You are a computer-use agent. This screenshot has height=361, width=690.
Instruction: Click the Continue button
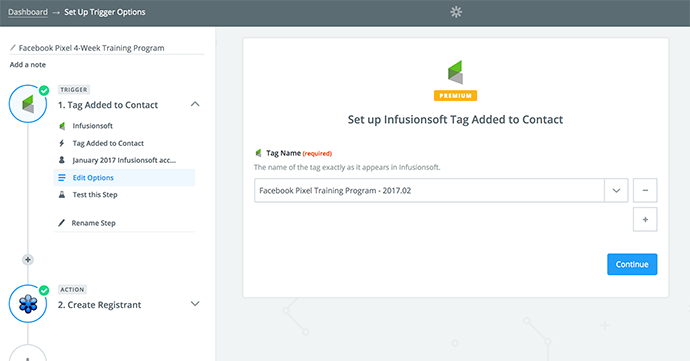(632, 264)
